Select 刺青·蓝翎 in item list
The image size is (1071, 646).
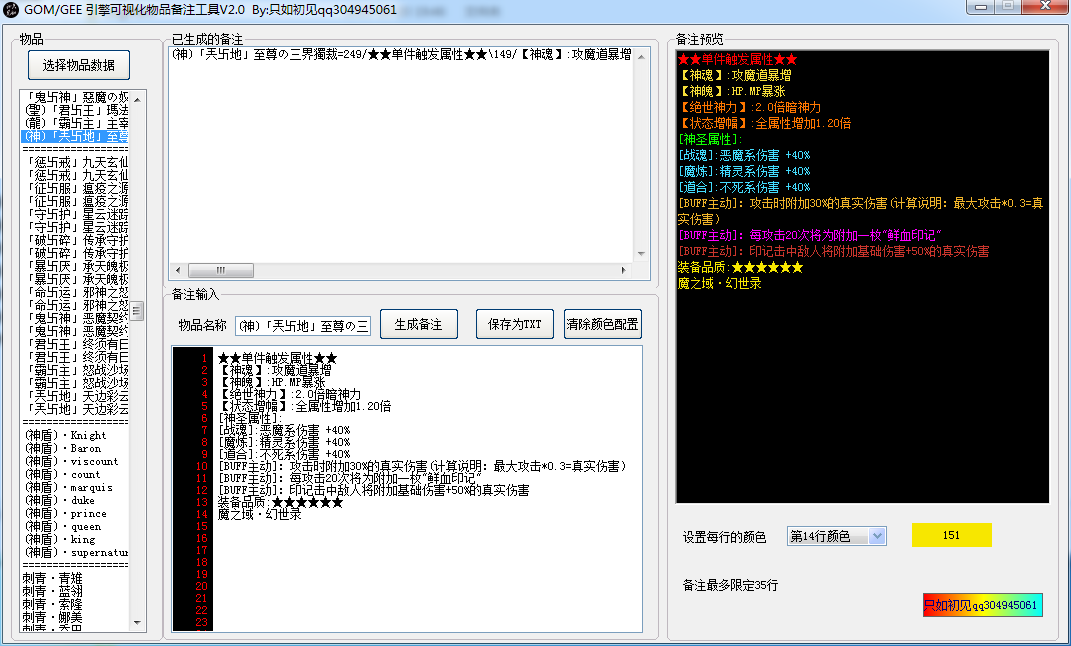click(52, 591)
